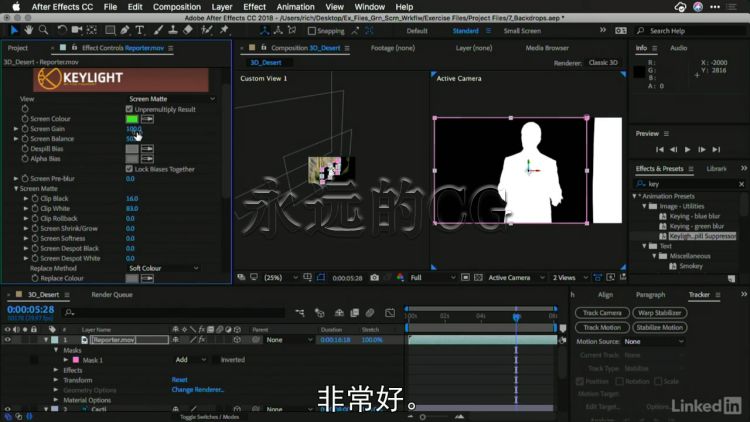Toggle the Tracker Rotation checkbox

point(619,381)
